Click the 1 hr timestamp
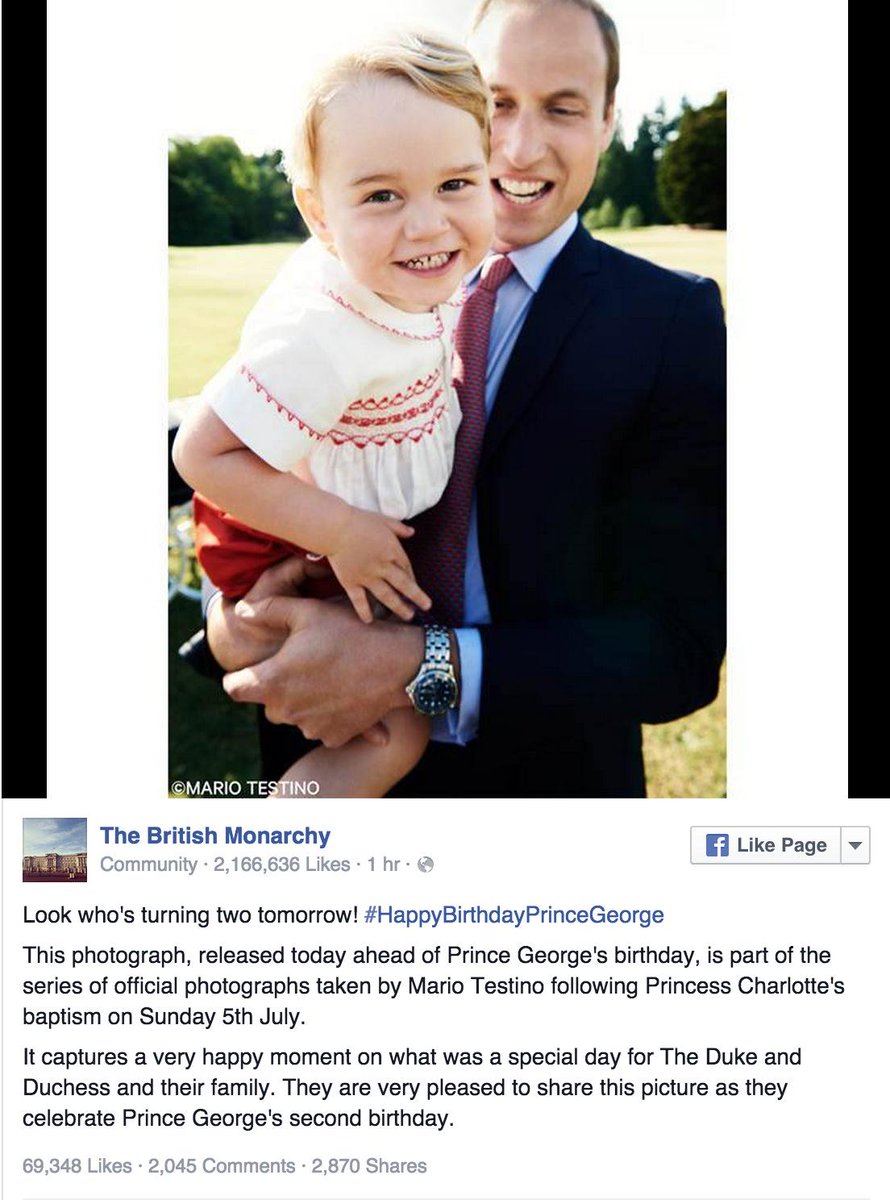 pyautogui.click(x=384, y=864)
